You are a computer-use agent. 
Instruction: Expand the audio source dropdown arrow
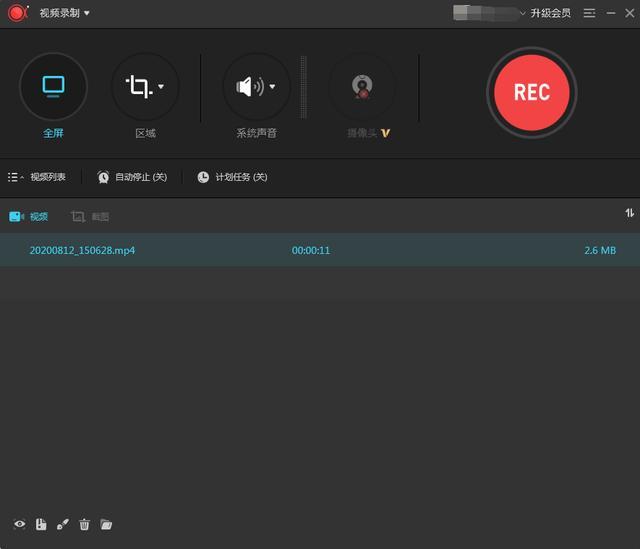272,86
